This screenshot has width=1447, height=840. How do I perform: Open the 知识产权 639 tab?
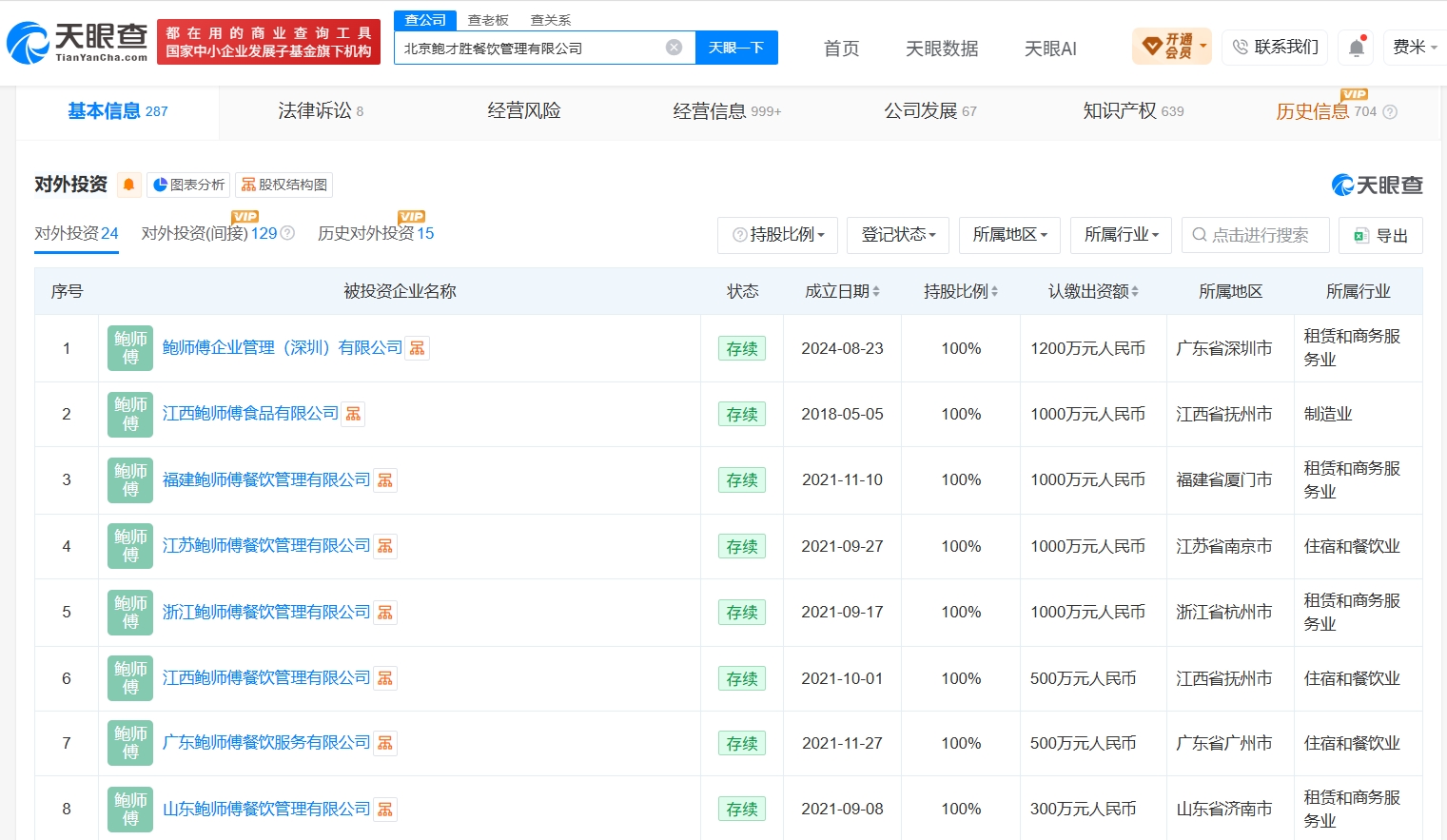[x=1133, y=111]
